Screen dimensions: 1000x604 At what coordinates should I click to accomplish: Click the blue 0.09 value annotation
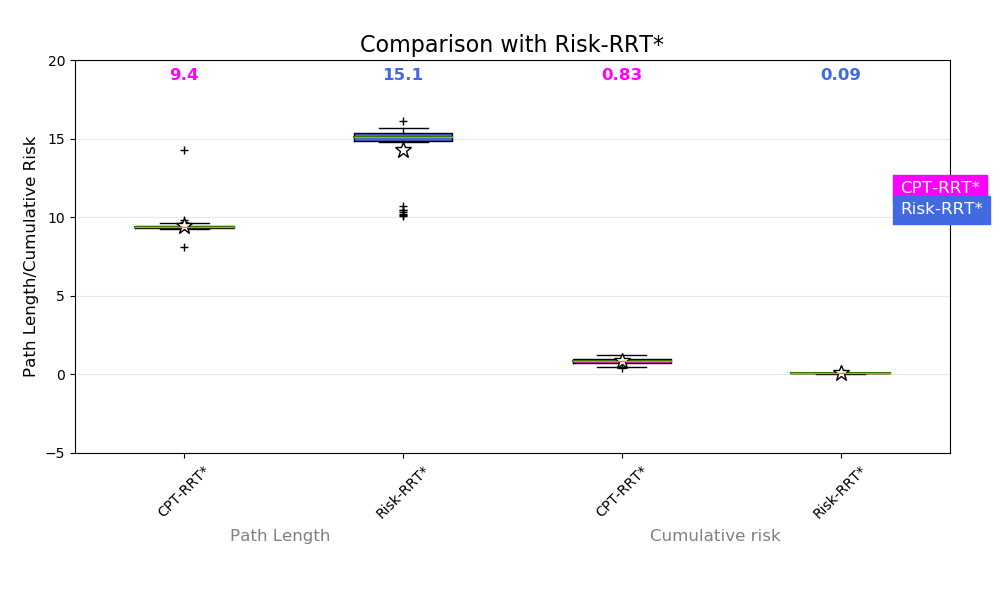[840, 75]
